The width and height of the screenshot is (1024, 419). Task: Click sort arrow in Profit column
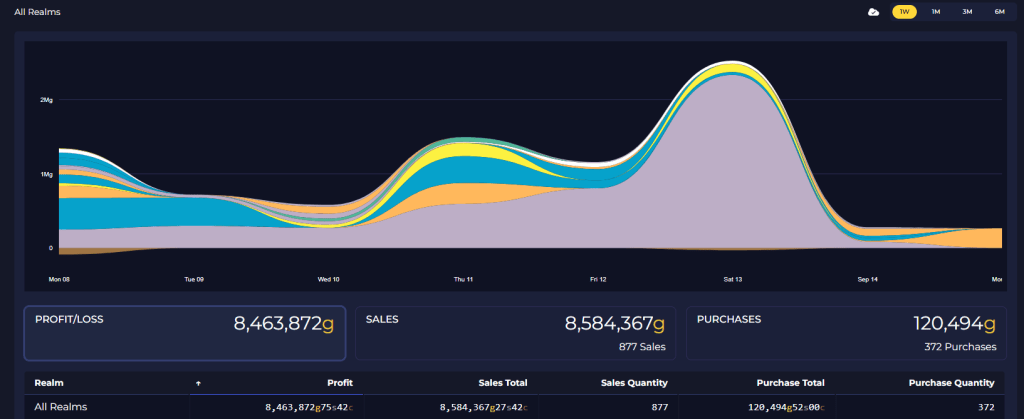[x=197, y=383]
